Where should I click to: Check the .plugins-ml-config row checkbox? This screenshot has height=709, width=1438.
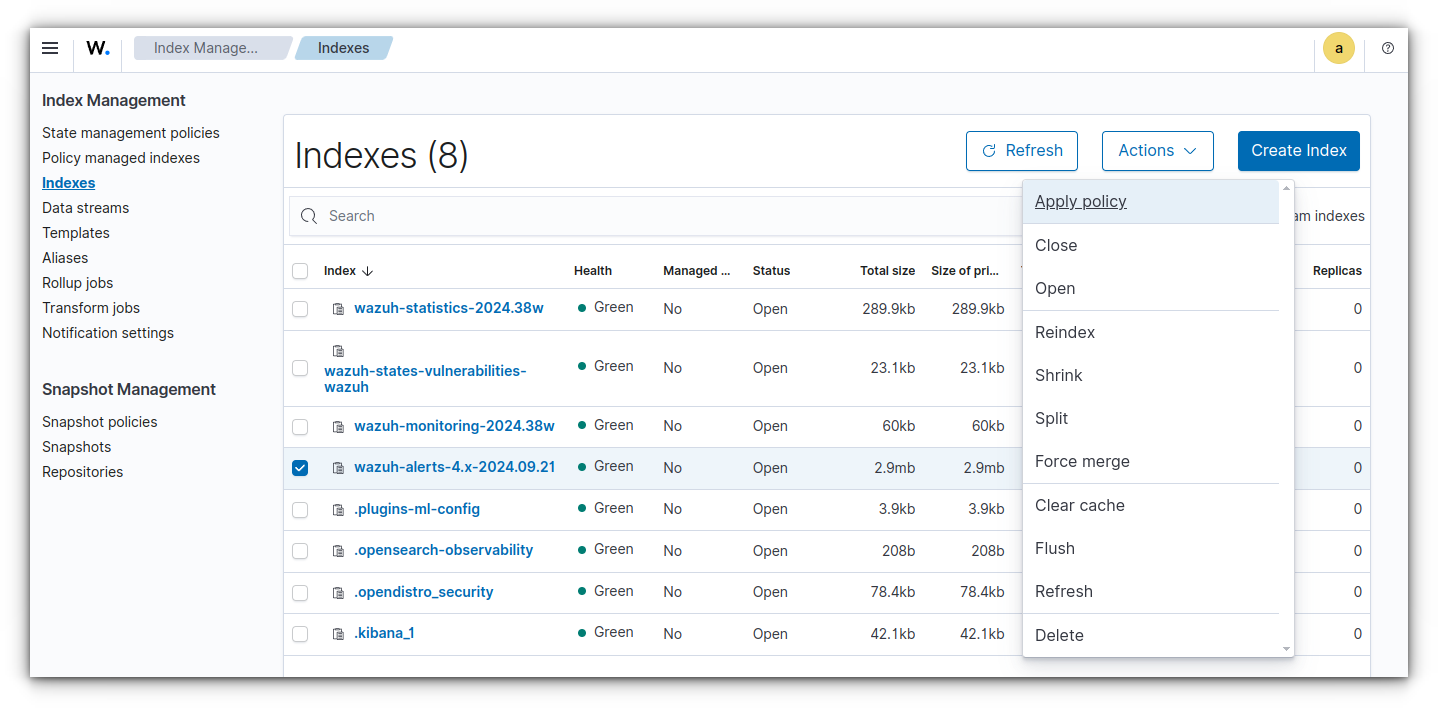pos(300,510)
